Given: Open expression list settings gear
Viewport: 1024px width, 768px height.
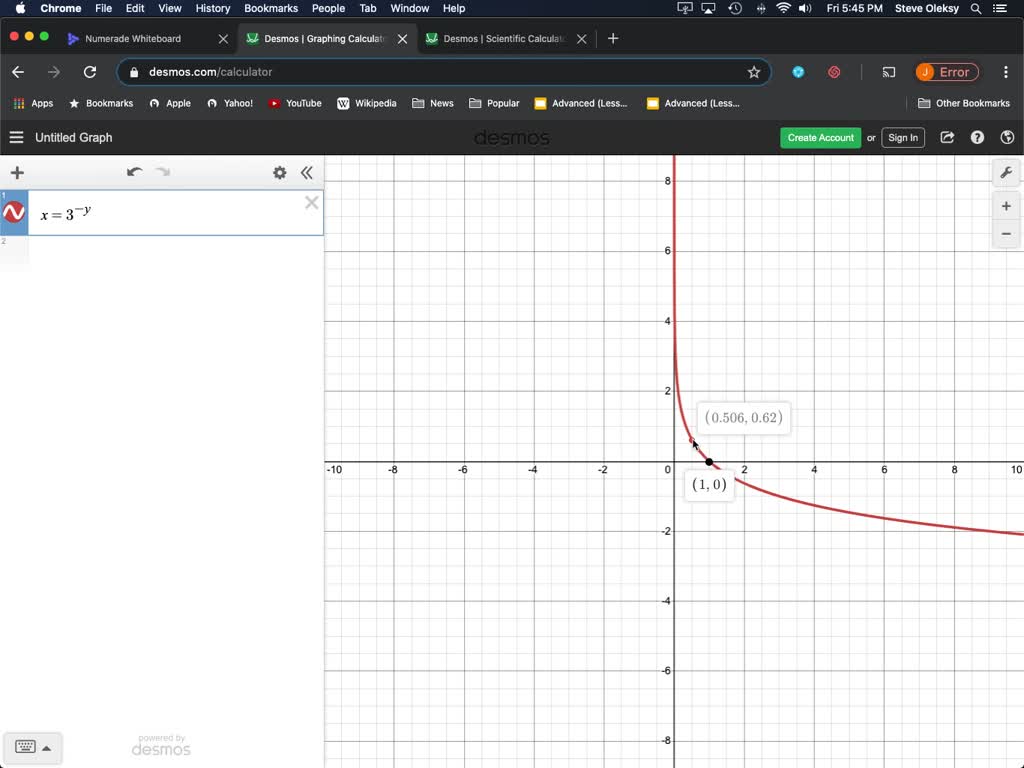Looking at the screenshot, I should [x=280, y=172].
